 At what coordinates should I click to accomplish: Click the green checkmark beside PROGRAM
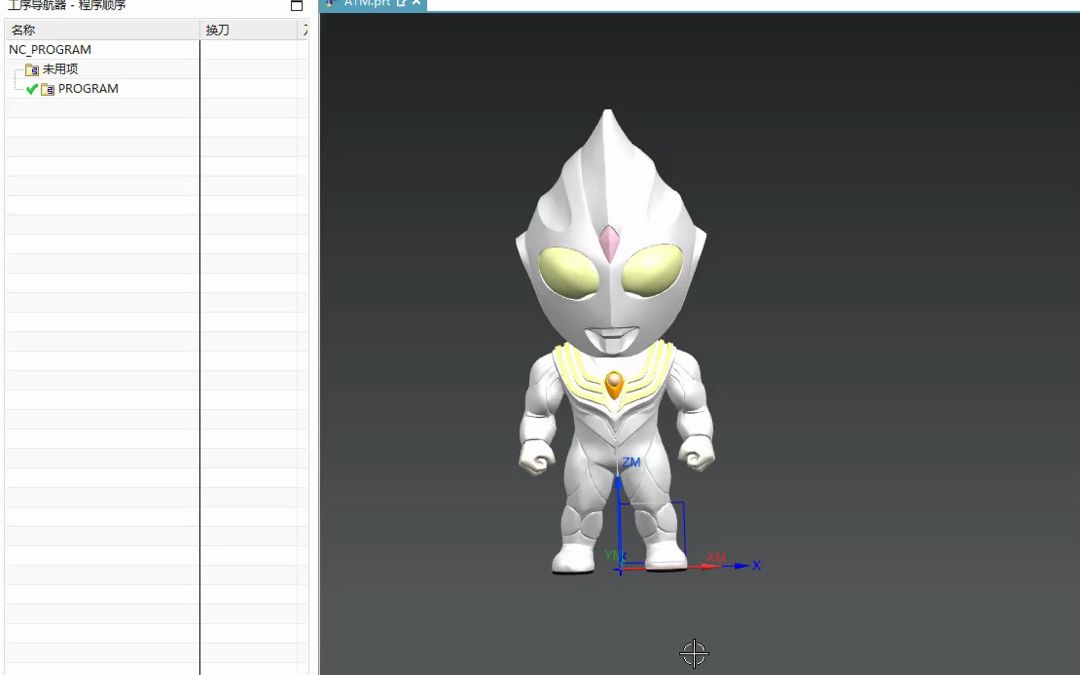coord(32,89)
